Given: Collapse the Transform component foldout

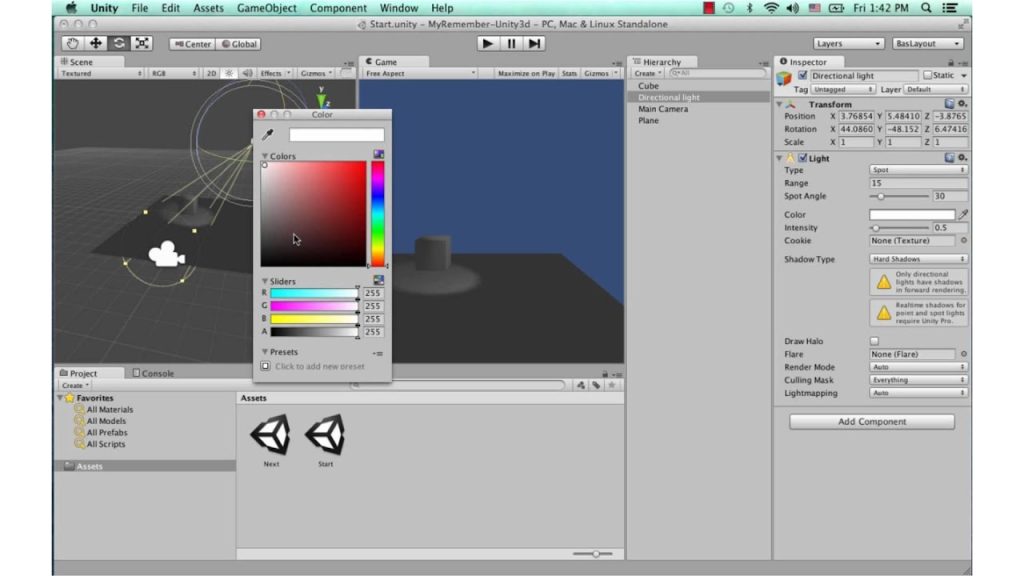Looking at the screenshot, I should click(x=779, y=104).
